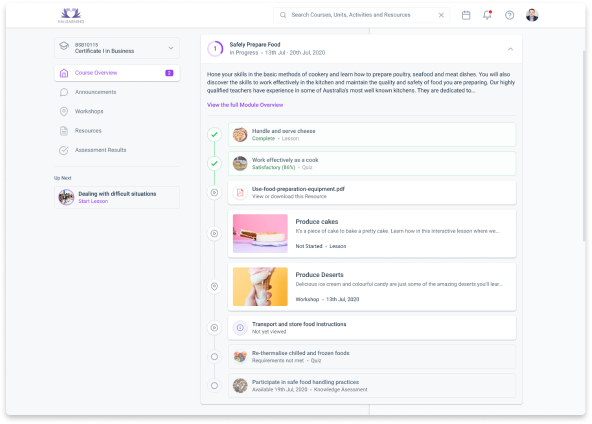This screenshot has width=592, height=424.
Task: Click the Workshops location pin icon
Action: point(64,111)
